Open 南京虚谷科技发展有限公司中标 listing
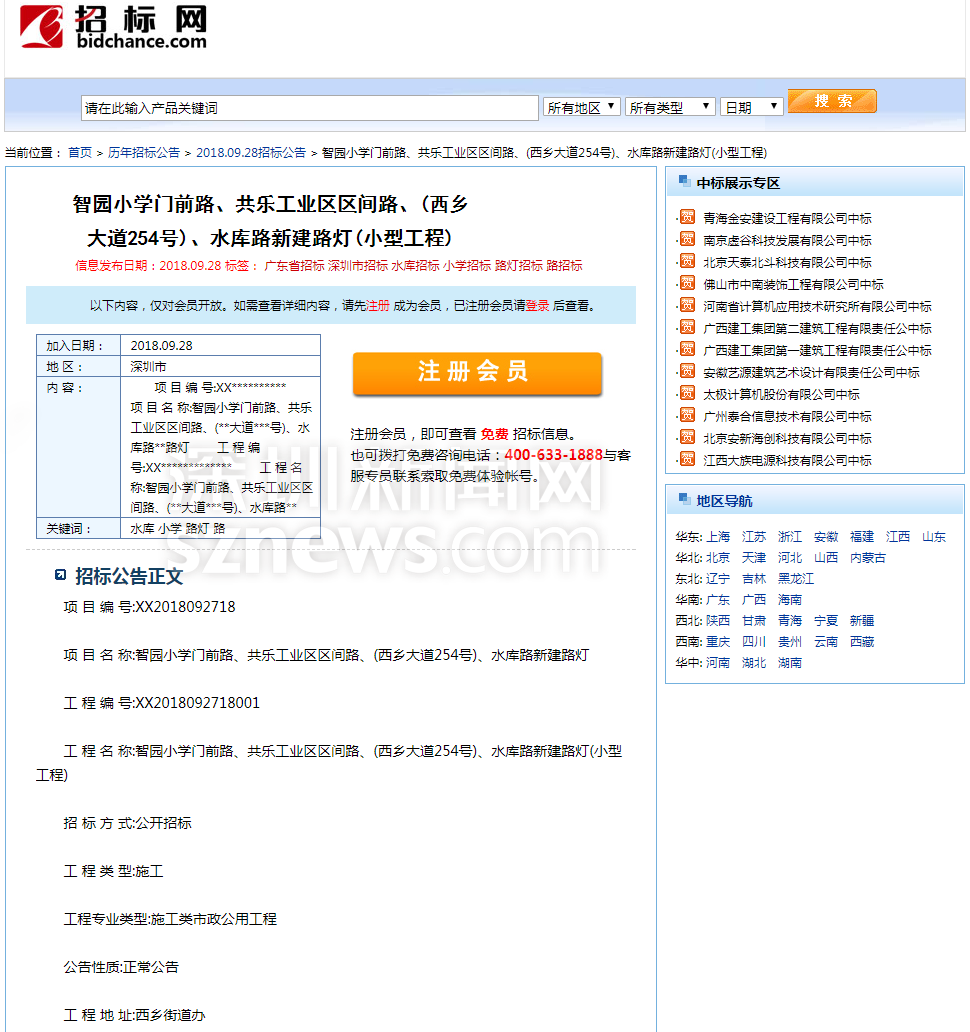The height and width of the screenshot is (1032, 970). tap(787, 240)
